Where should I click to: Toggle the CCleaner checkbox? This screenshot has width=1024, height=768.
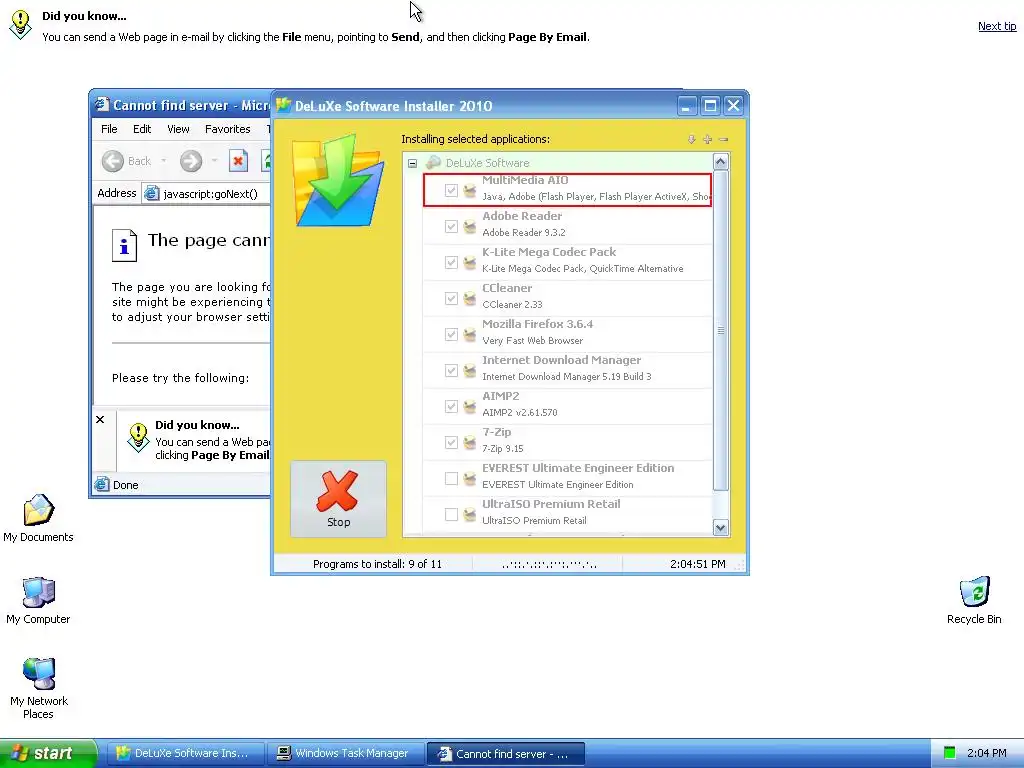(x=451, y=298)
